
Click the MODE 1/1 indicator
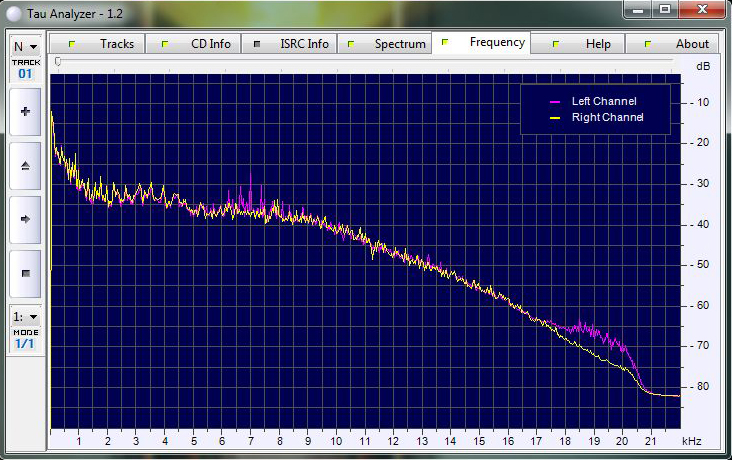[25, 343]
